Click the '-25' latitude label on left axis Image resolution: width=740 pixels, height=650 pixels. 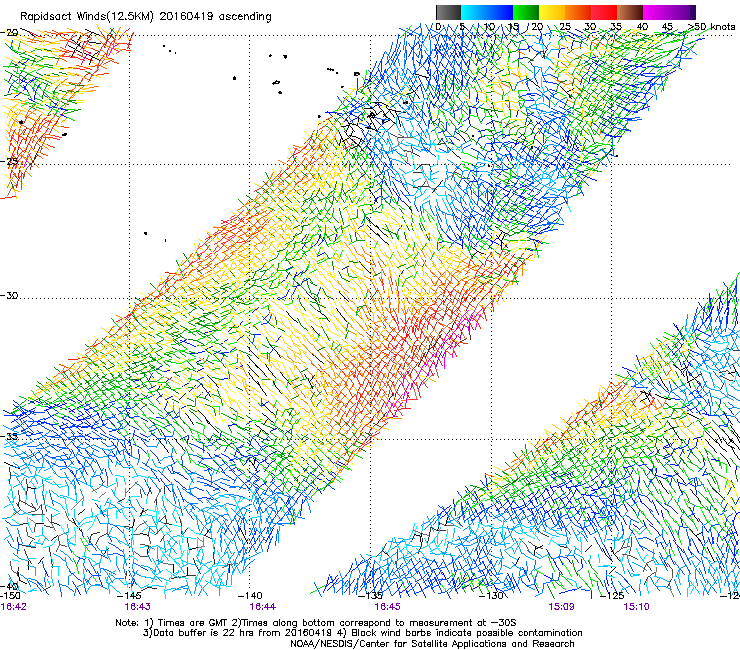click(9, 161)
